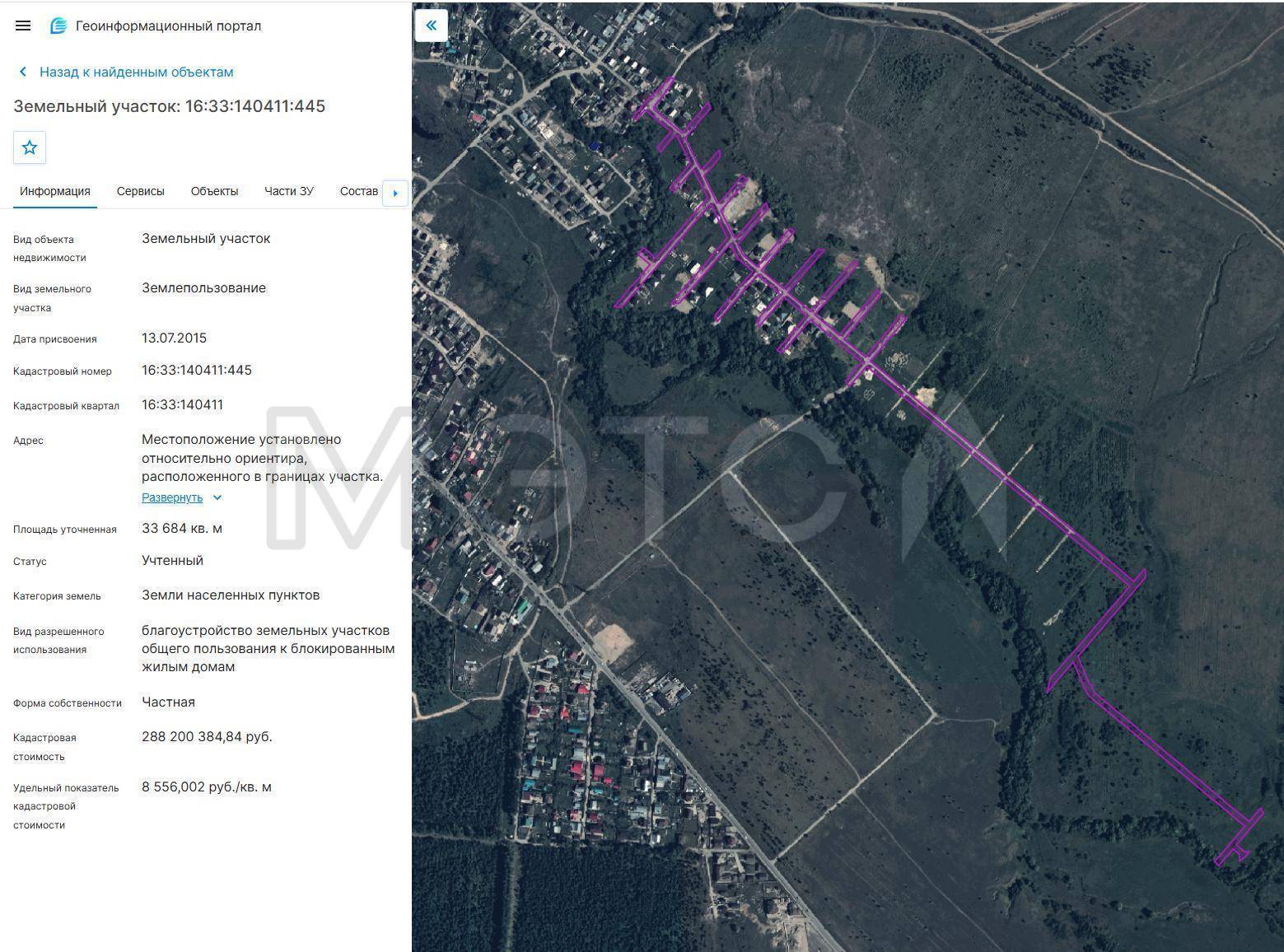The width and height of the screenshot is (1284, 952).
Task: Open the Состав tab
Action: [x=359, y=191]
